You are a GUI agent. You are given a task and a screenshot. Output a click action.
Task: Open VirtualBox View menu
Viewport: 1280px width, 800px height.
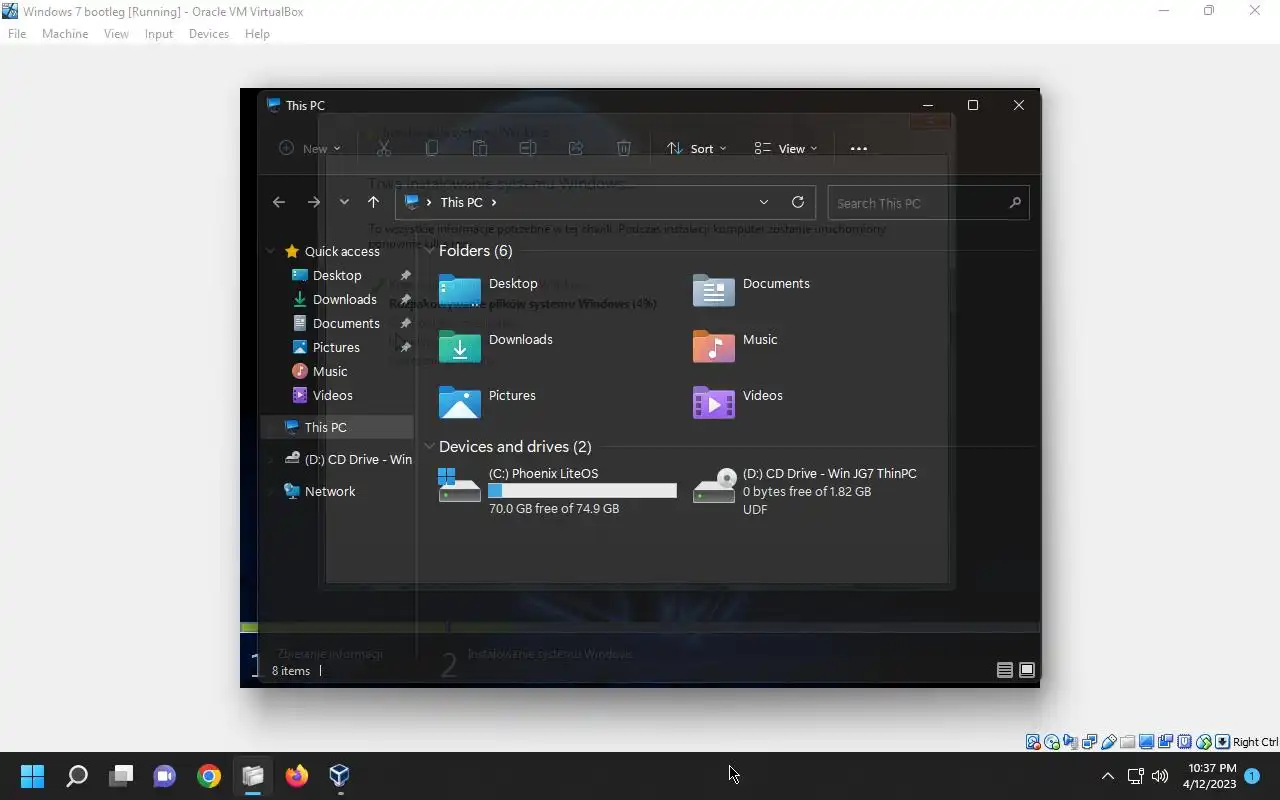point(116,33)
